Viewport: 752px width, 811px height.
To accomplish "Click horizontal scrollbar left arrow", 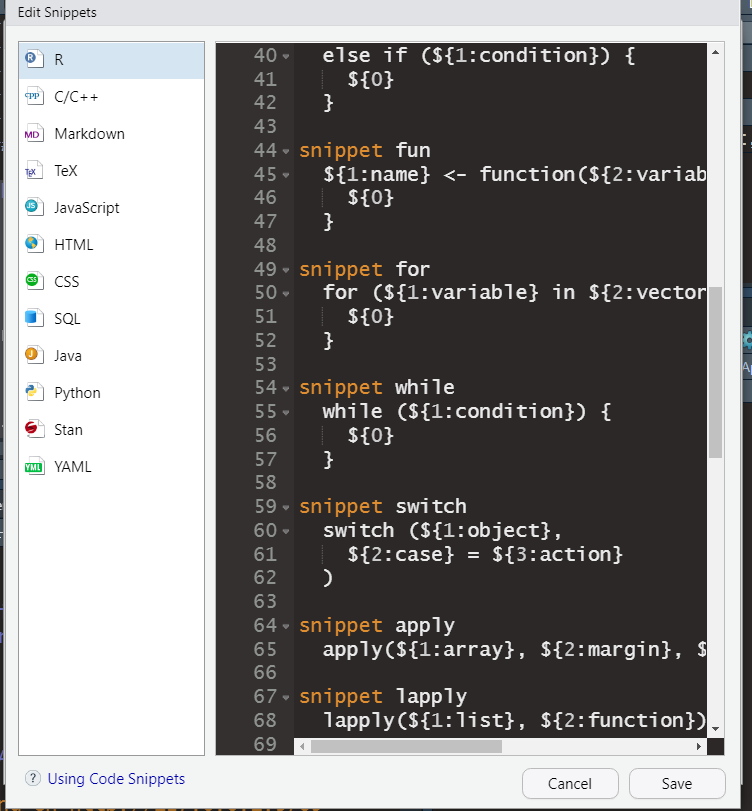I will click(x=302, y=746).
